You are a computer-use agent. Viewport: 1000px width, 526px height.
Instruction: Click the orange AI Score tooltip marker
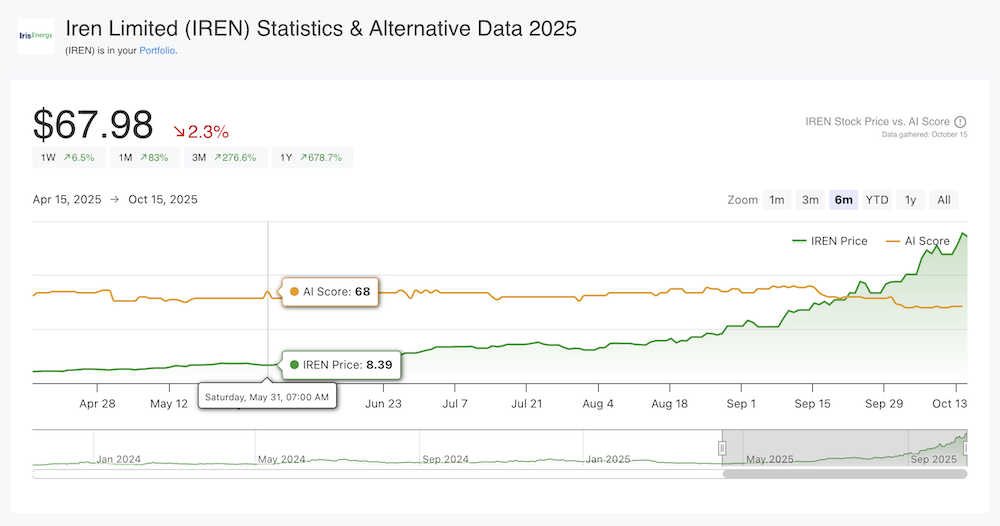[x=294, y=292]
